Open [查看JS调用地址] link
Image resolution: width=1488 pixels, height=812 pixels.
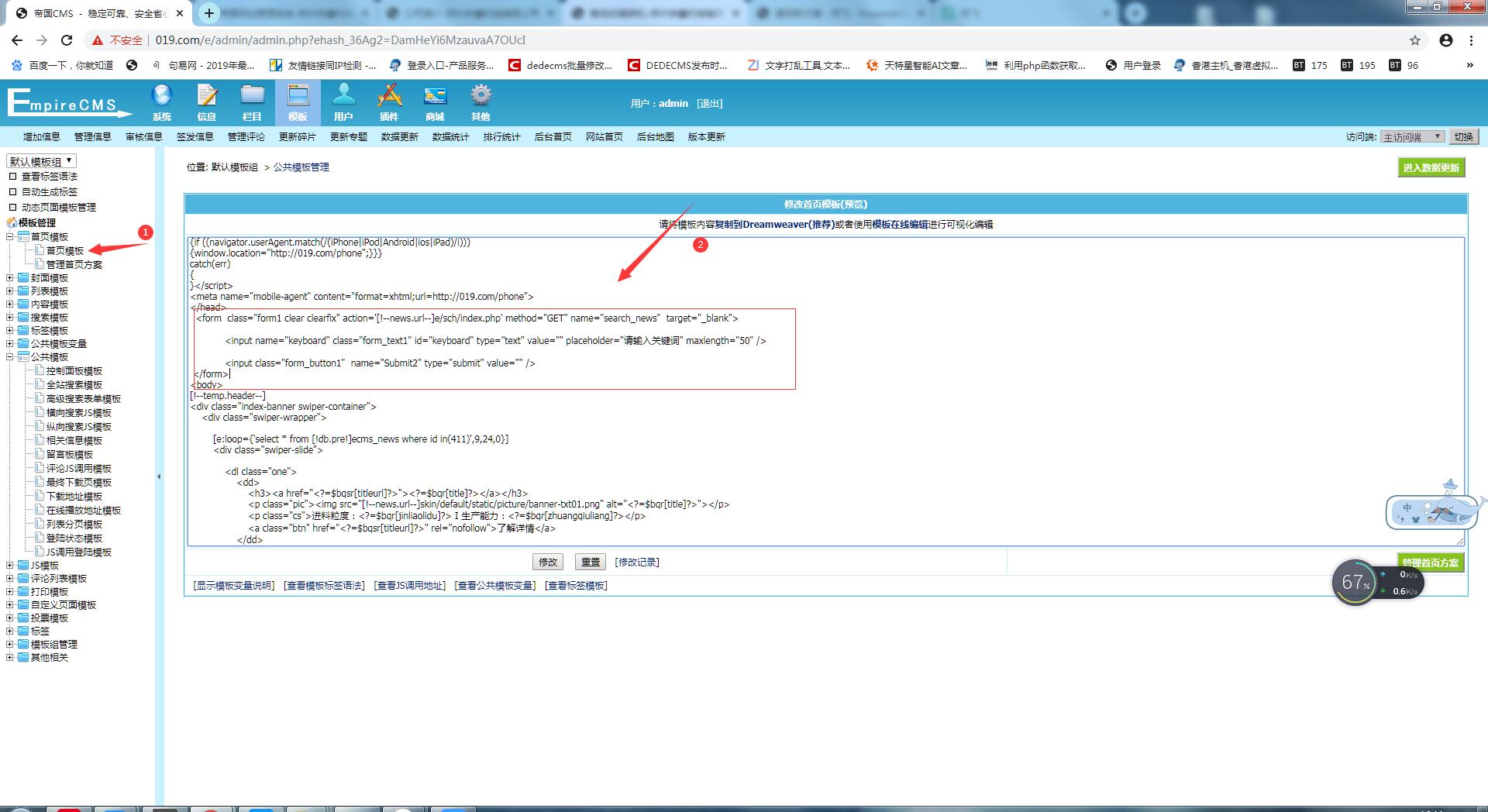click(410, 586)
